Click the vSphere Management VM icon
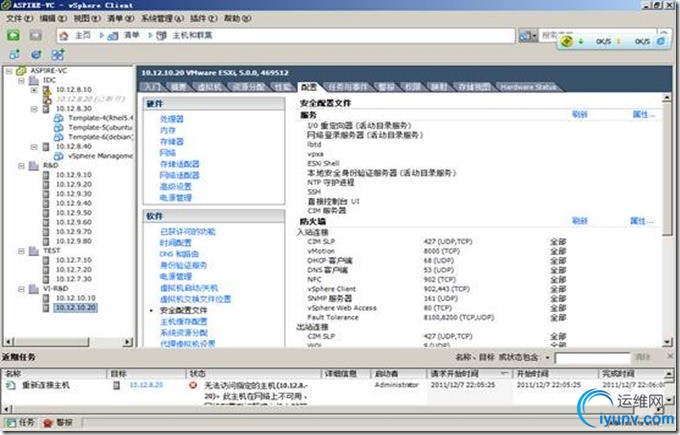The image size is (680, 435). coord(59,156)
